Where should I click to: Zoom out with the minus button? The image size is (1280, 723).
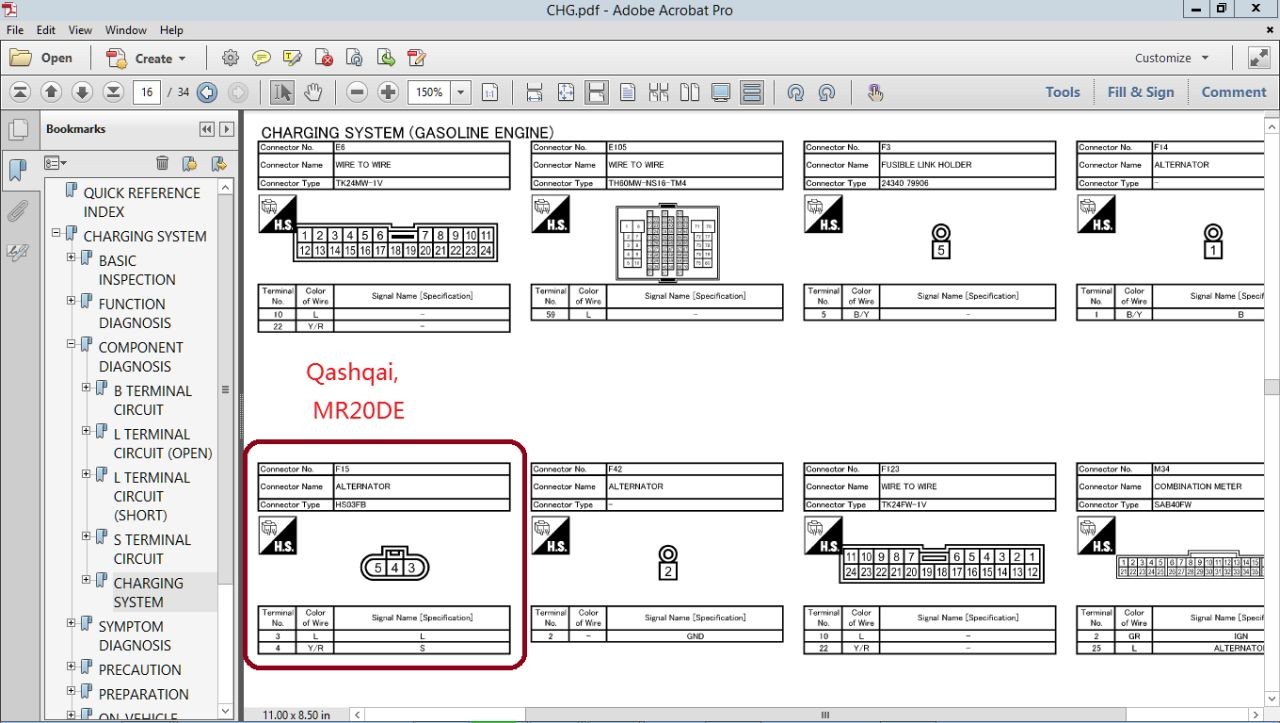click(x=357, y=92)
